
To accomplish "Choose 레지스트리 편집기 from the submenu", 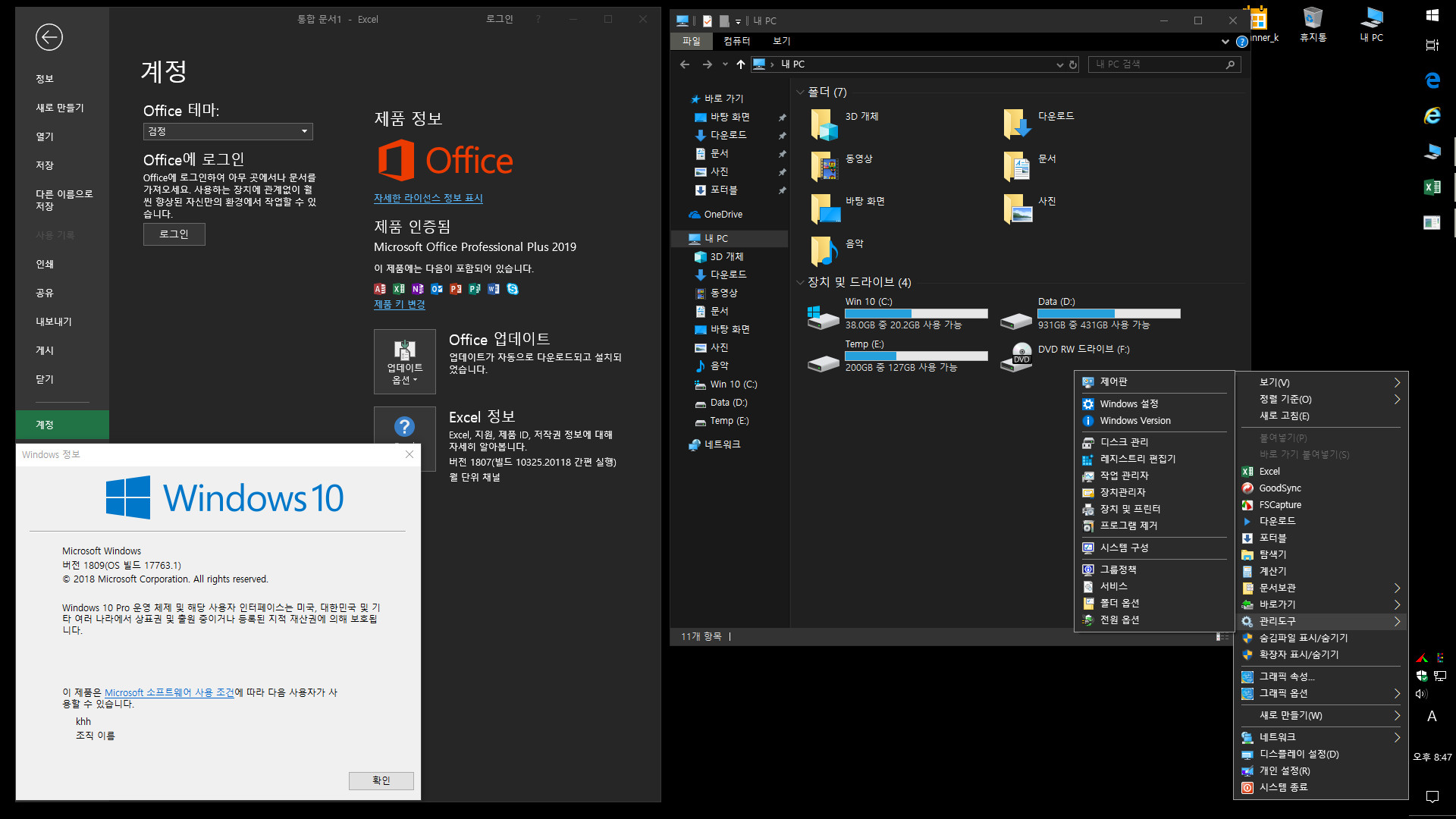I will 1154,459.
